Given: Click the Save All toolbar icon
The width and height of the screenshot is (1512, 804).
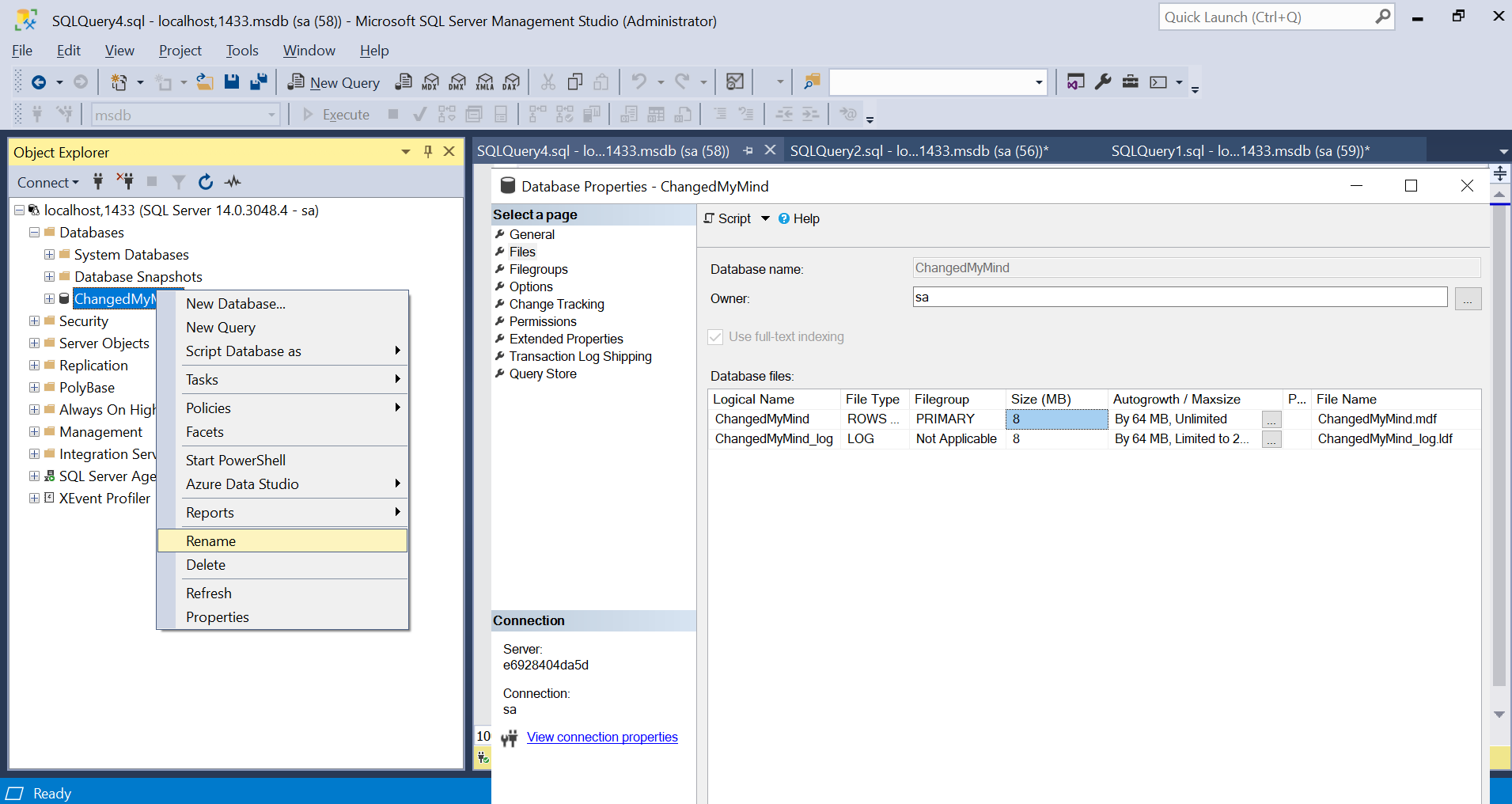Looking at the screenshot, I should (258, 82).
